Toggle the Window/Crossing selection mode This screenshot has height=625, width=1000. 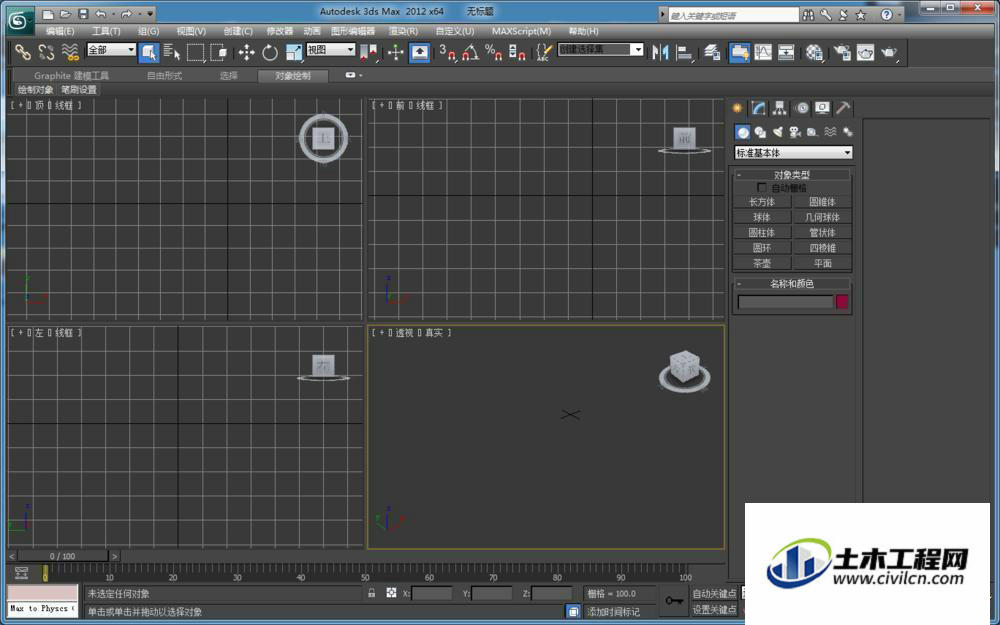(x=219, y=52)
